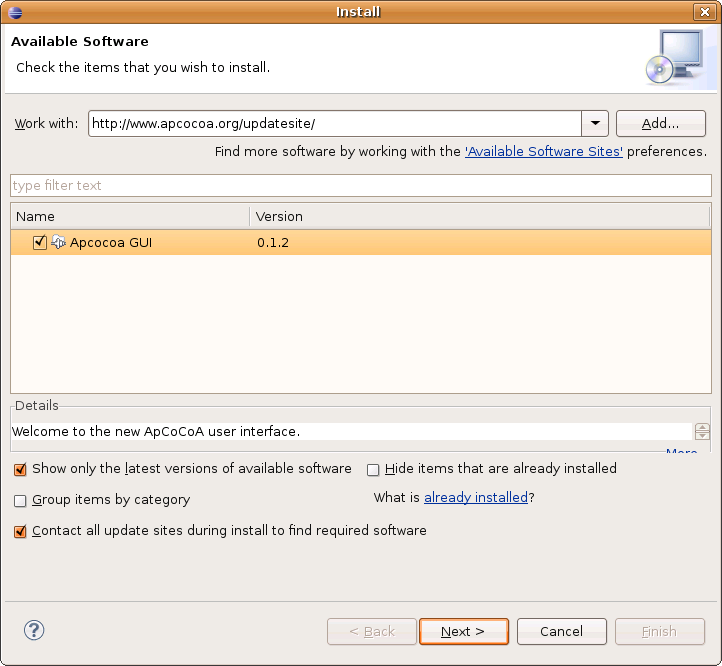Click the Next > button
The width and height of the screenshot is (722, 666).
pyautogui.click(x=464, y=631)
